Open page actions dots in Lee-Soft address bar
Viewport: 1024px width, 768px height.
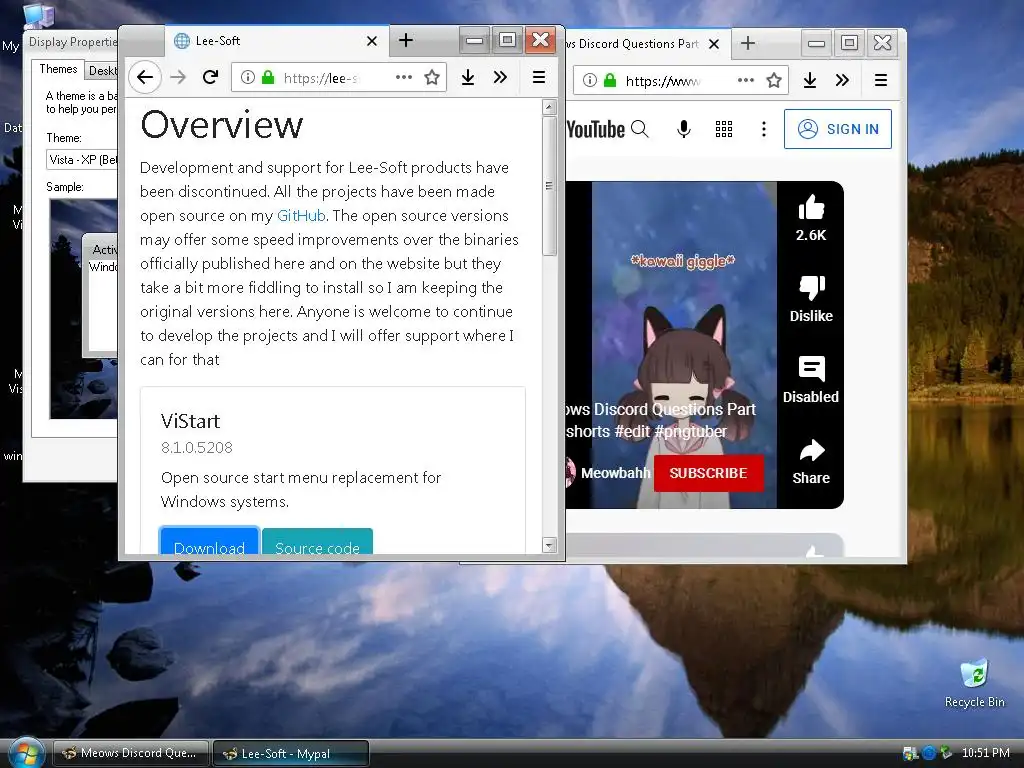pyautogui.click(x=404, y=77)
